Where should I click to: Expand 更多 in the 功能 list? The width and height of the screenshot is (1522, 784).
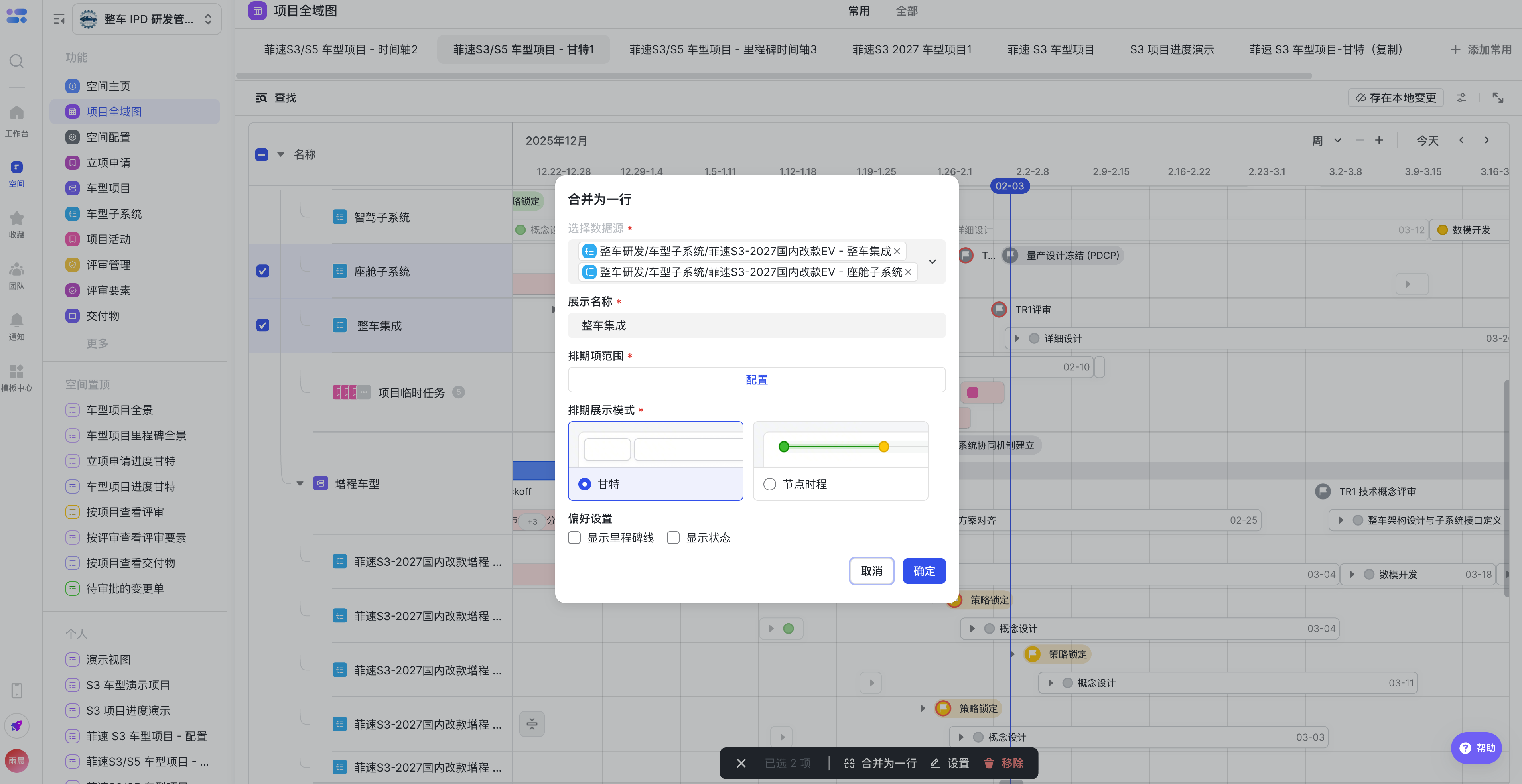point(97,343)
